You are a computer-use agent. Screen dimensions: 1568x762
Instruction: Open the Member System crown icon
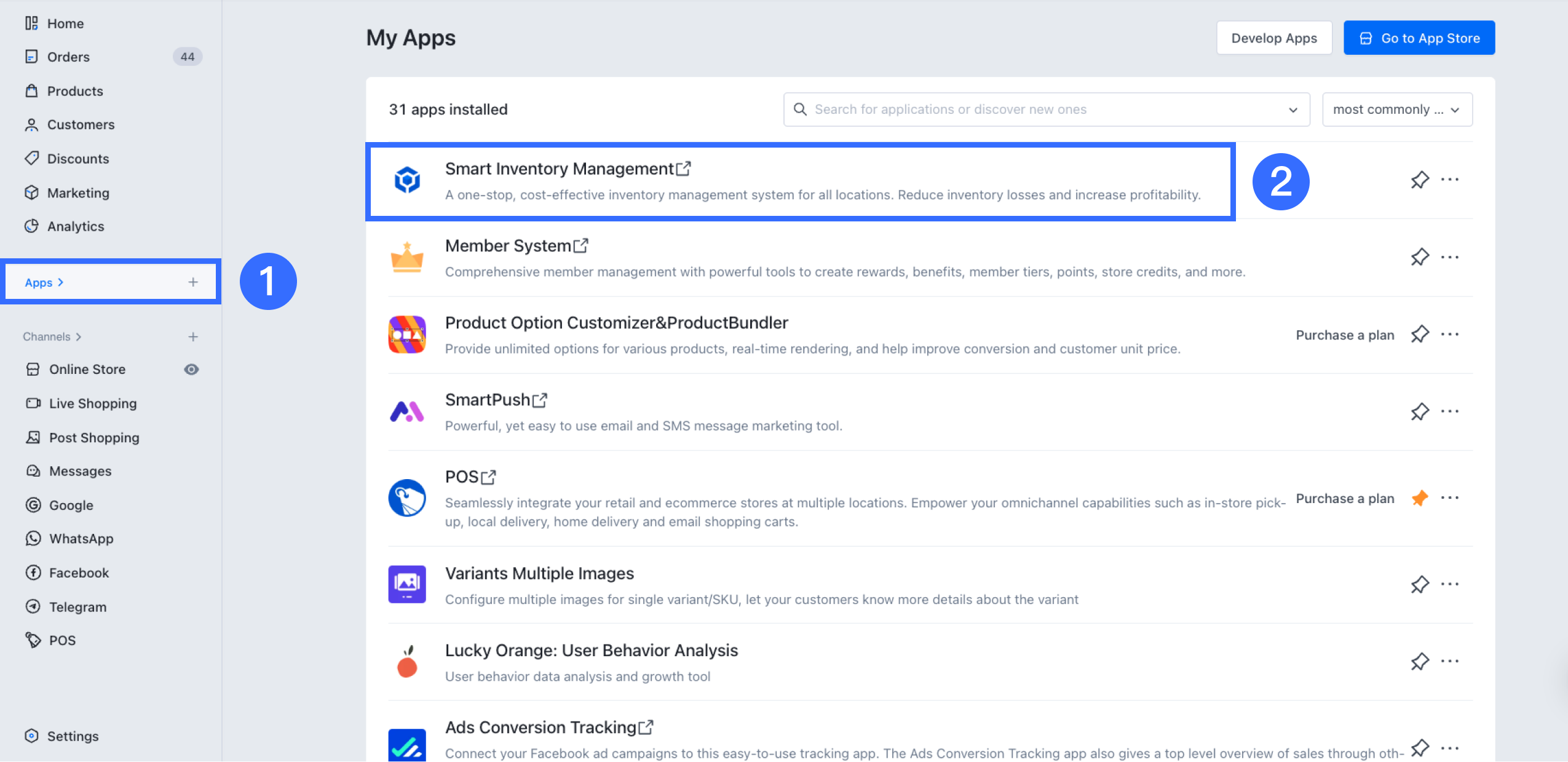coord(406,257)
